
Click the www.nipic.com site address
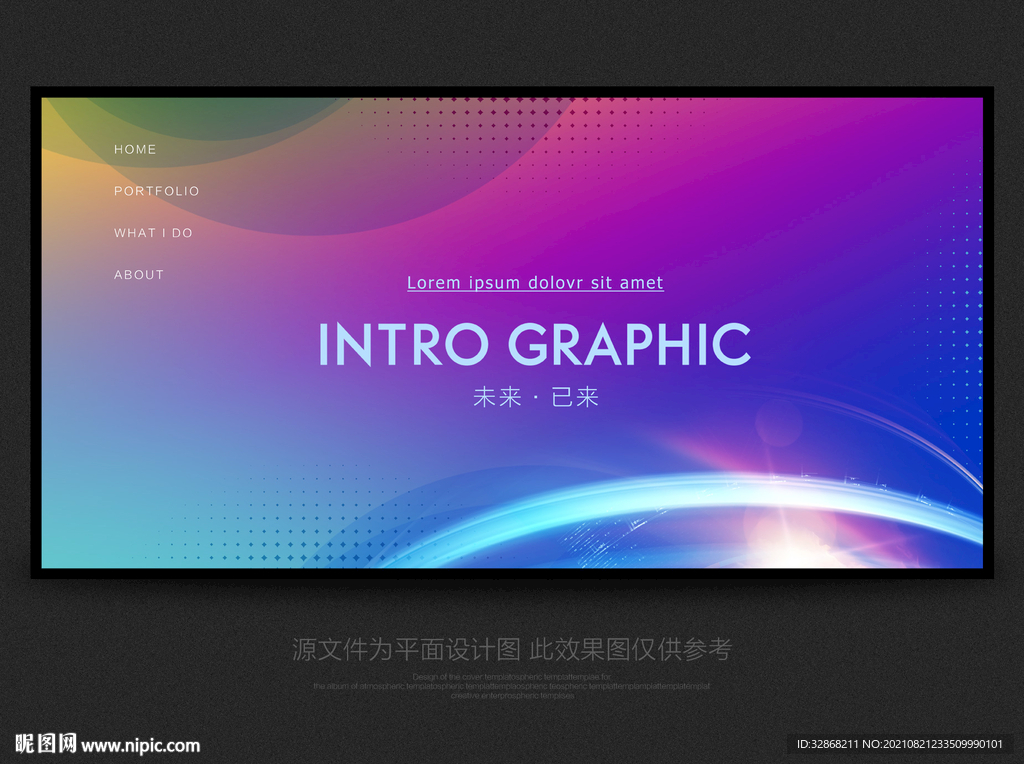[141, 746]
